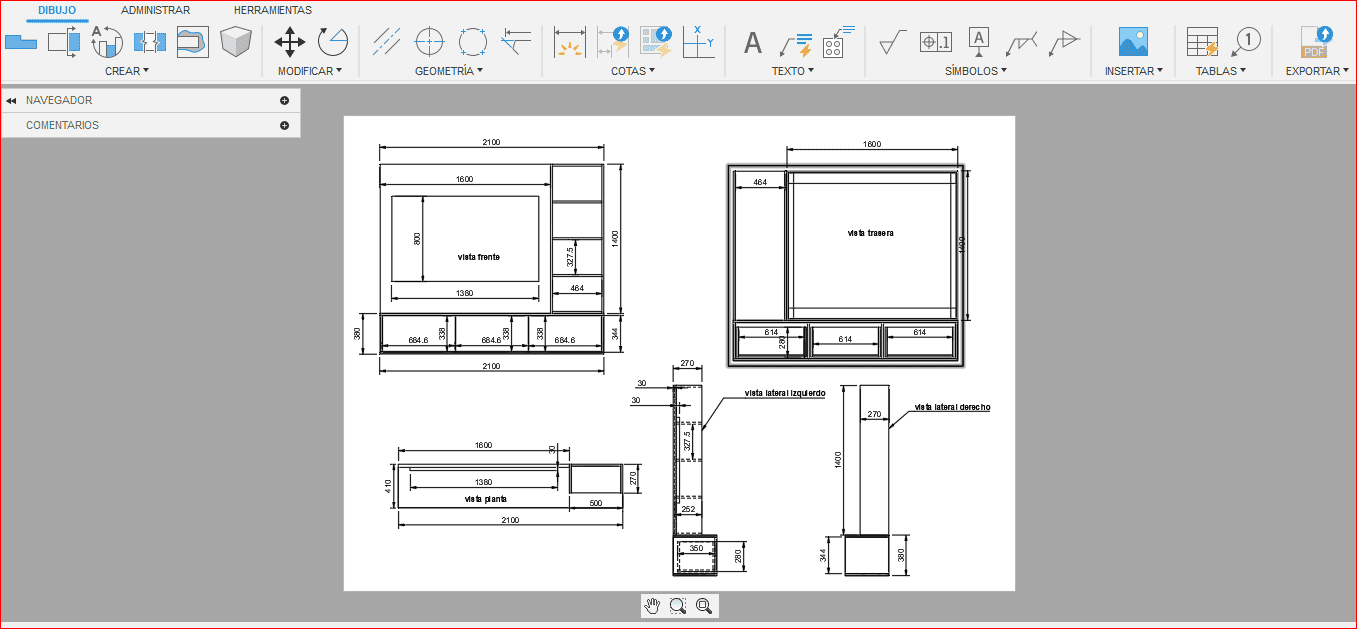
Task: Click the Center Mark tool
Action: tap(429, 41)
